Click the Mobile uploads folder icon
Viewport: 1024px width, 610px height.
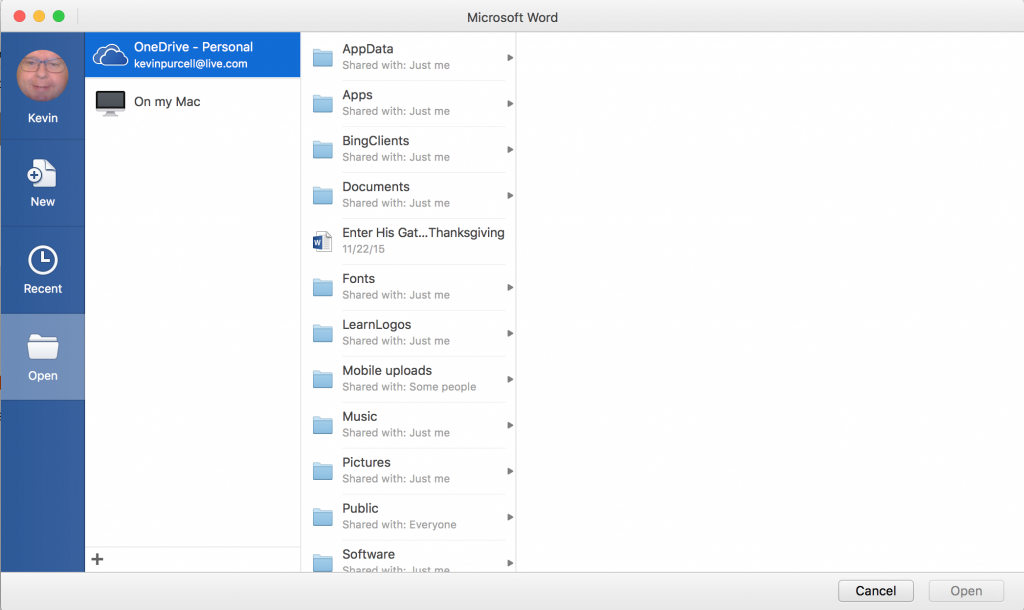click(x=323, y=379)
